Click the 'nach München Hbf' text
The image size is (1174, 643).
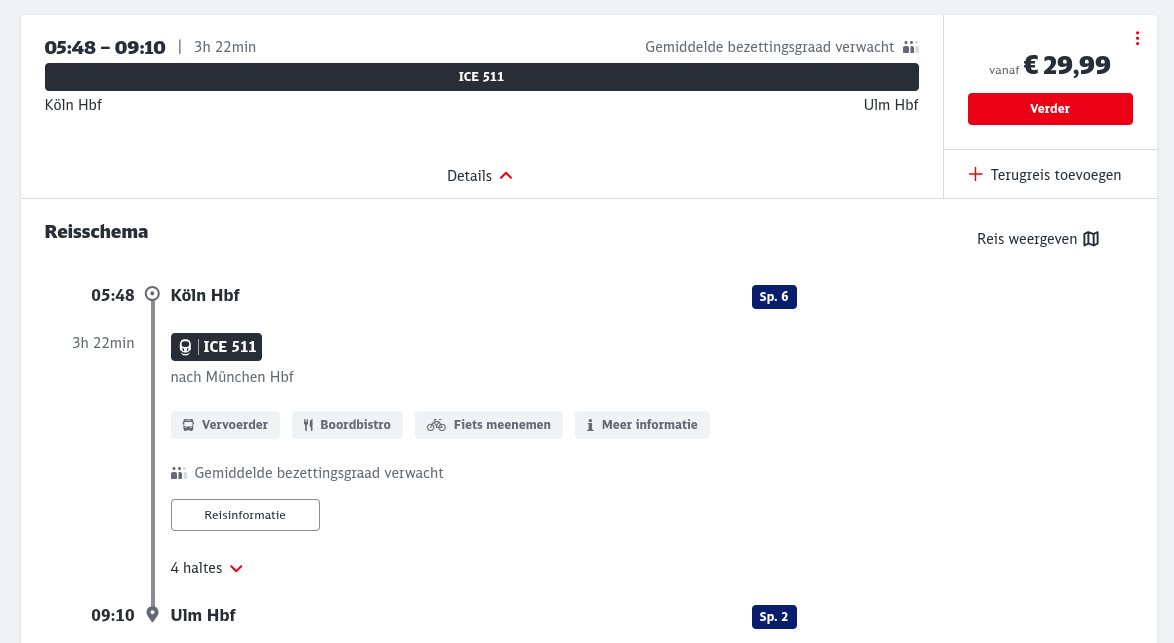(x=232, y=377)
